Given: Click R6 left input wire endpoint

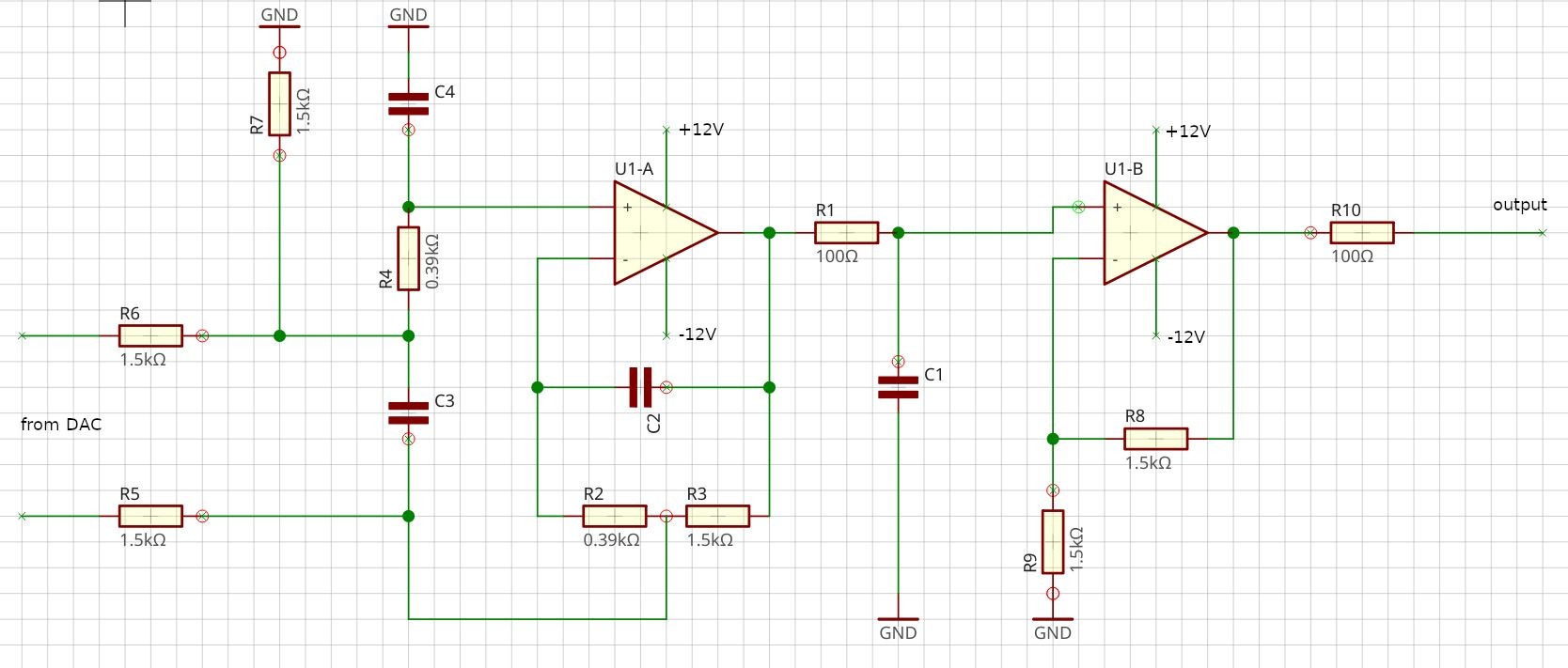Looking at the screenshot, I should (x=22, y=335).
